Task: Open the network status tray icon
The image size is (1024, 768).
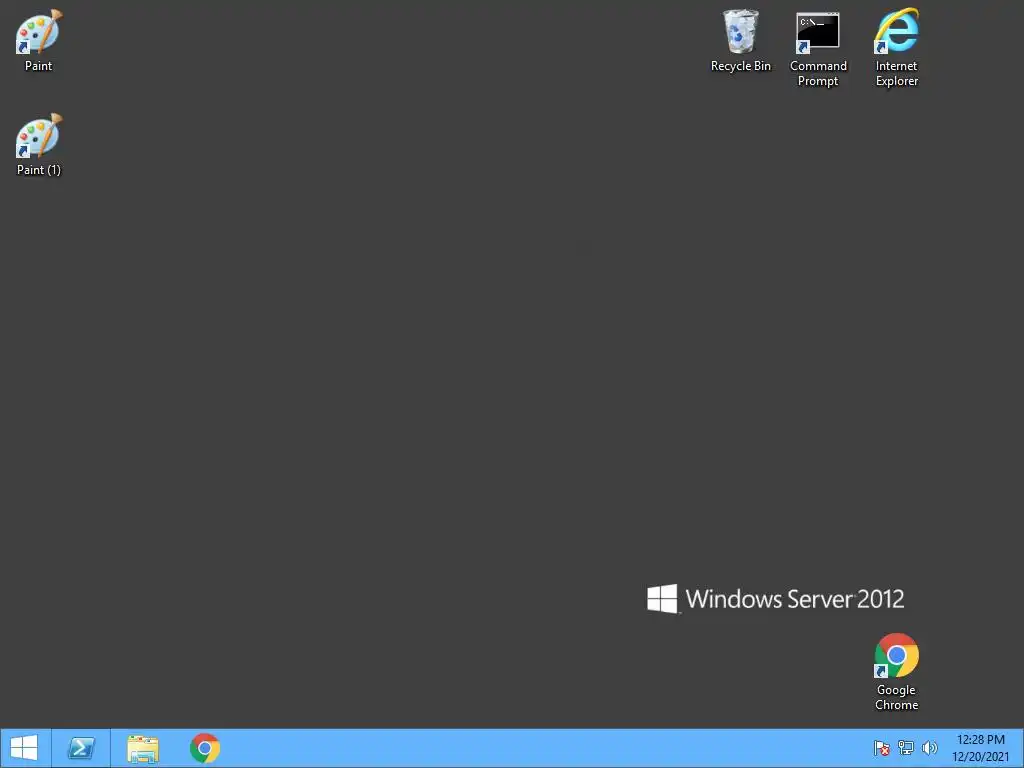Action: (x=906, y=748)
